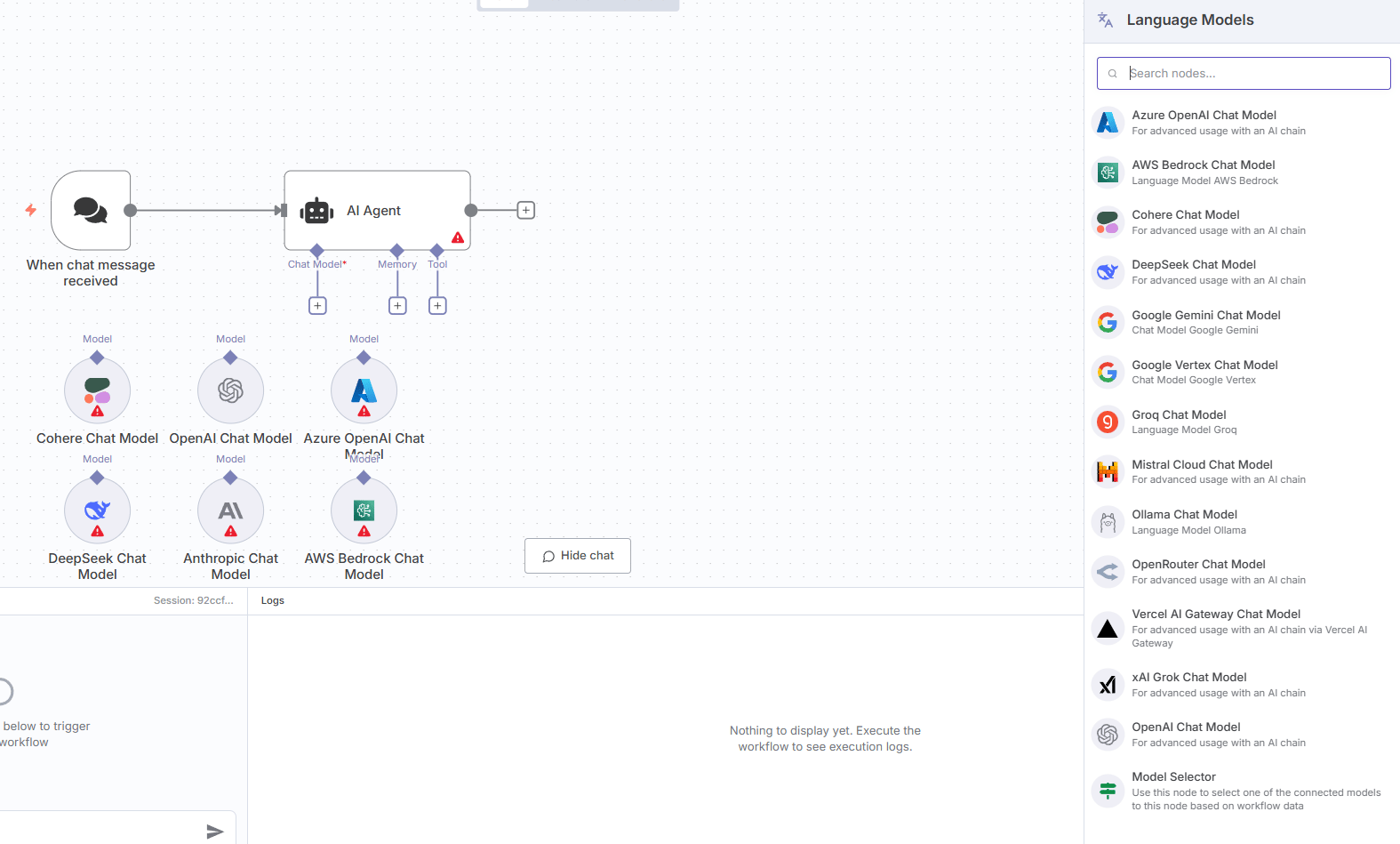Click the AI Agent red warning icon
This screenshot has width=1400, height=844.
click(x=458, y=237)
